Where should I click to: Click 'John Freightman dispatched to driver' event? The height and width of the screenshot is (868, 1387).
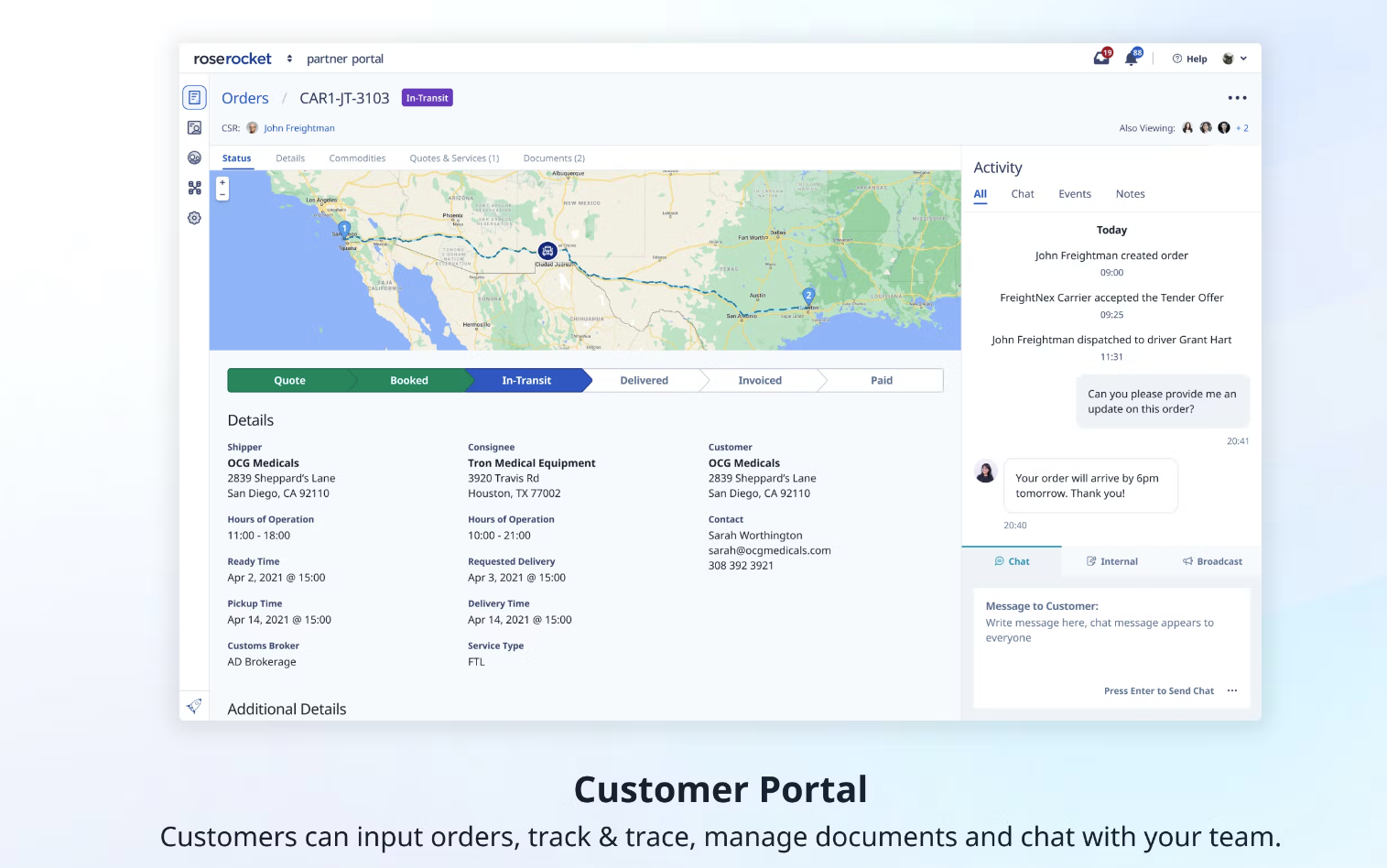1111,340
